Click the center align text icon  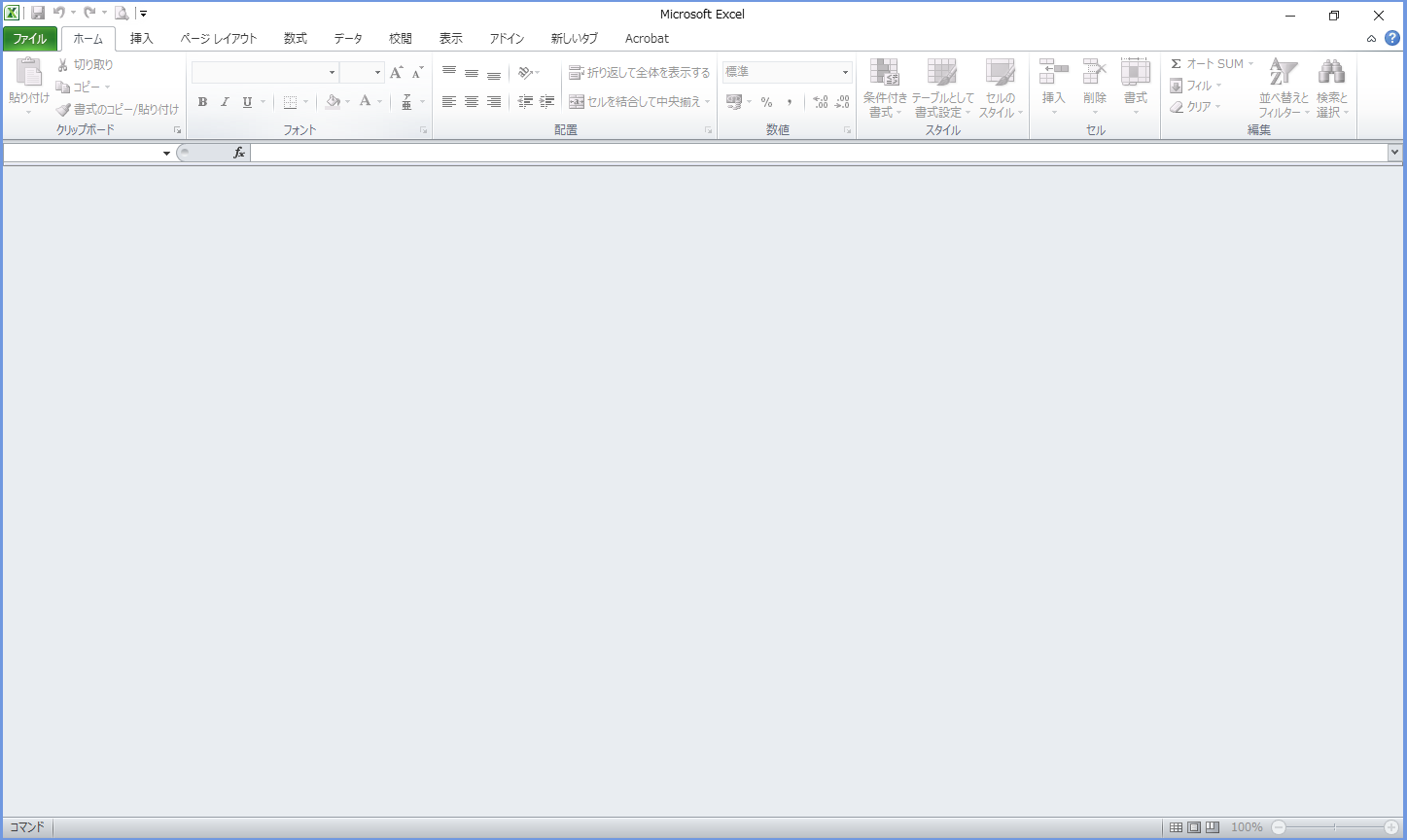(x=472, y=102)
